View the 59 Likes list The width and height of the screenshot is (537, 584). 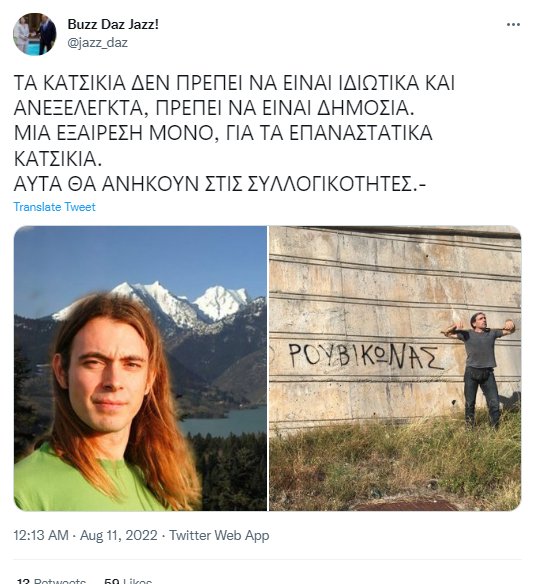128,580
